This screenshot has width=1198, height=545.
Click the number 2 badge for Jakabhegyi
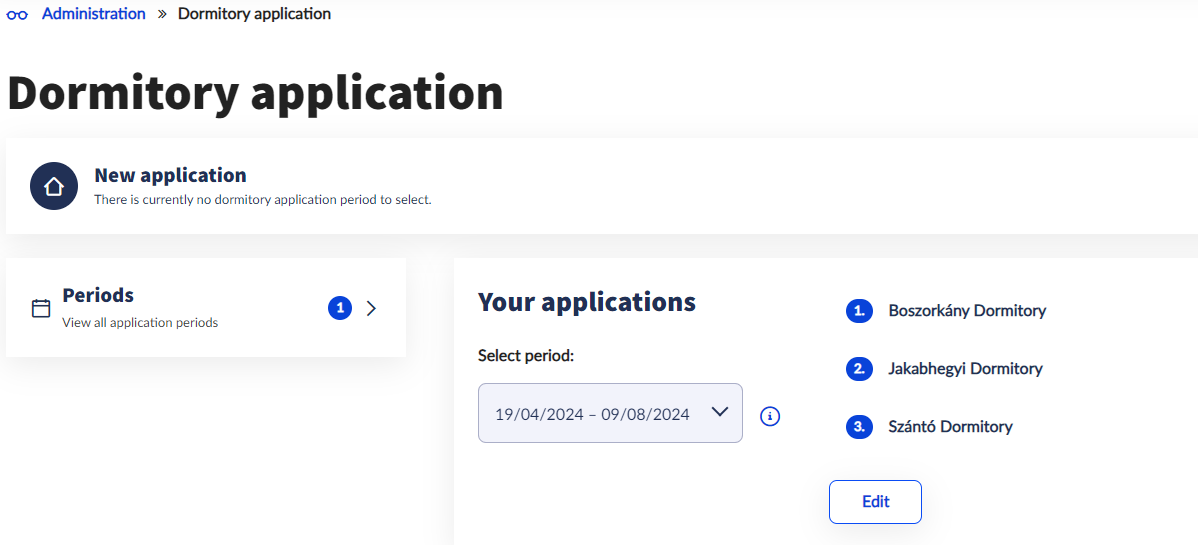[x=860, y=369]
